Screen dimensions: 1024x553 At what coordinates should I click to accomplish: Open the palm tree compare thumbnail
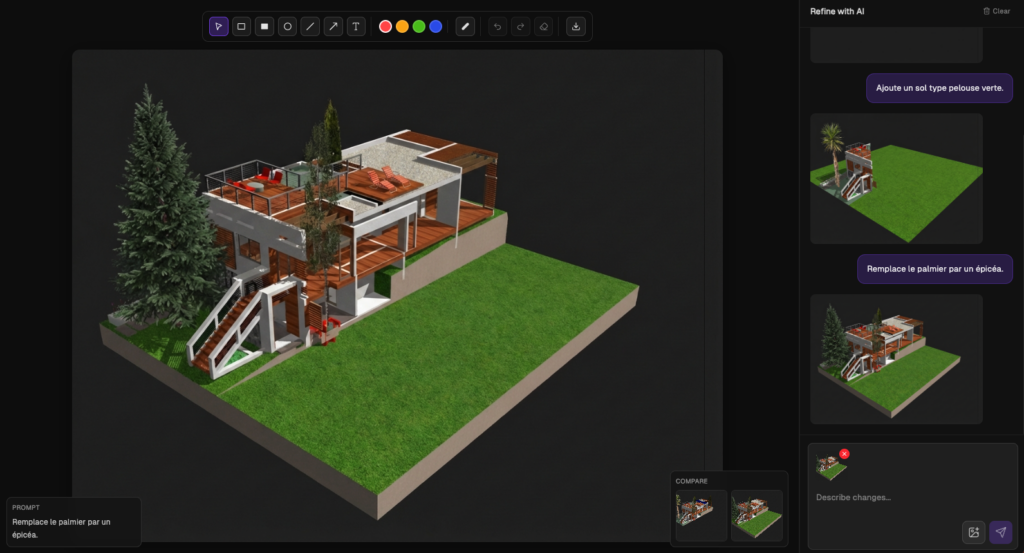701,515
